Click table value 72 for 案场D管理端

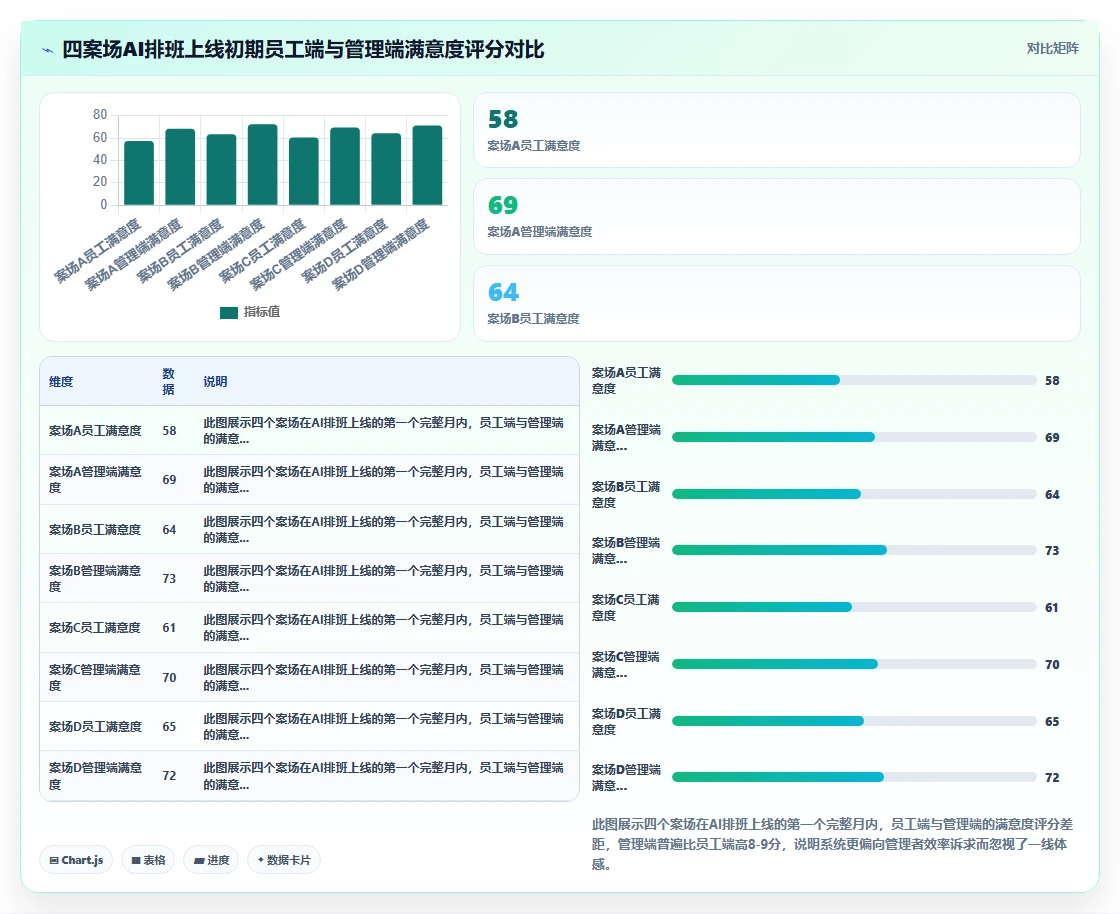tap(169, 775)
